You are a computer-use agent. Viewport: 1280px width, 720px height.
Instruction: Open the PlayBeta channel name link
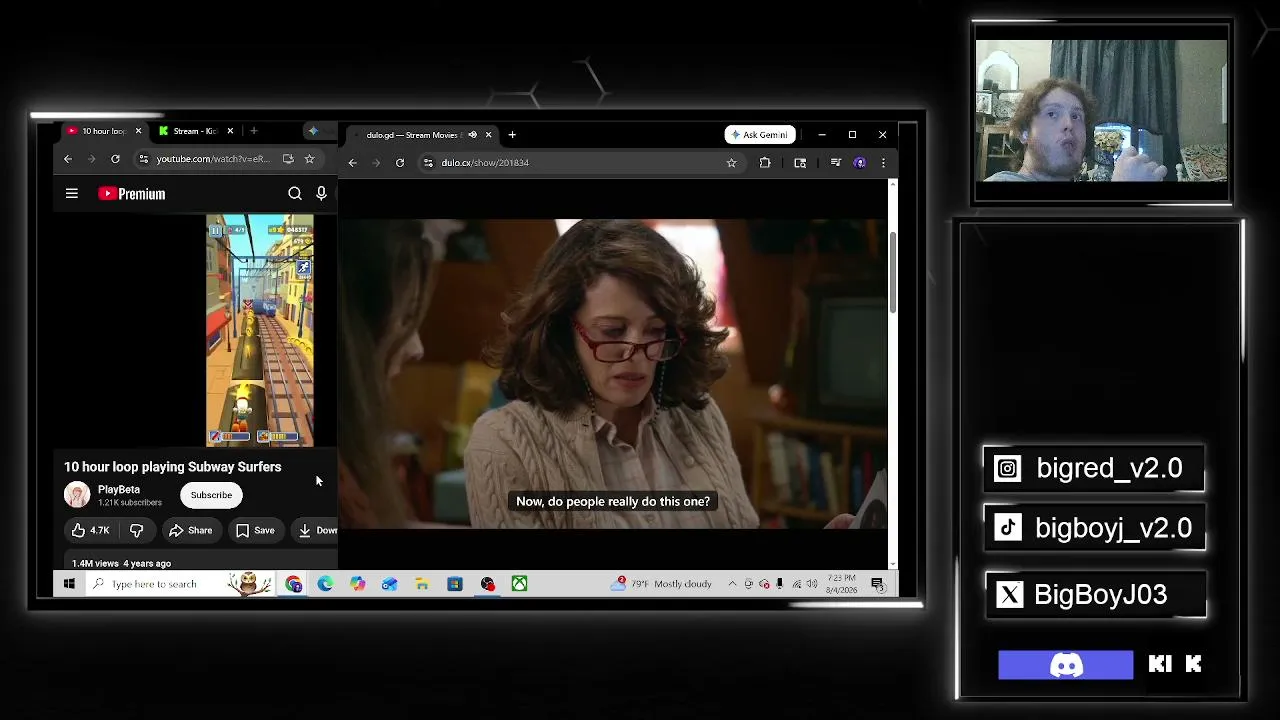coord(119,490)
